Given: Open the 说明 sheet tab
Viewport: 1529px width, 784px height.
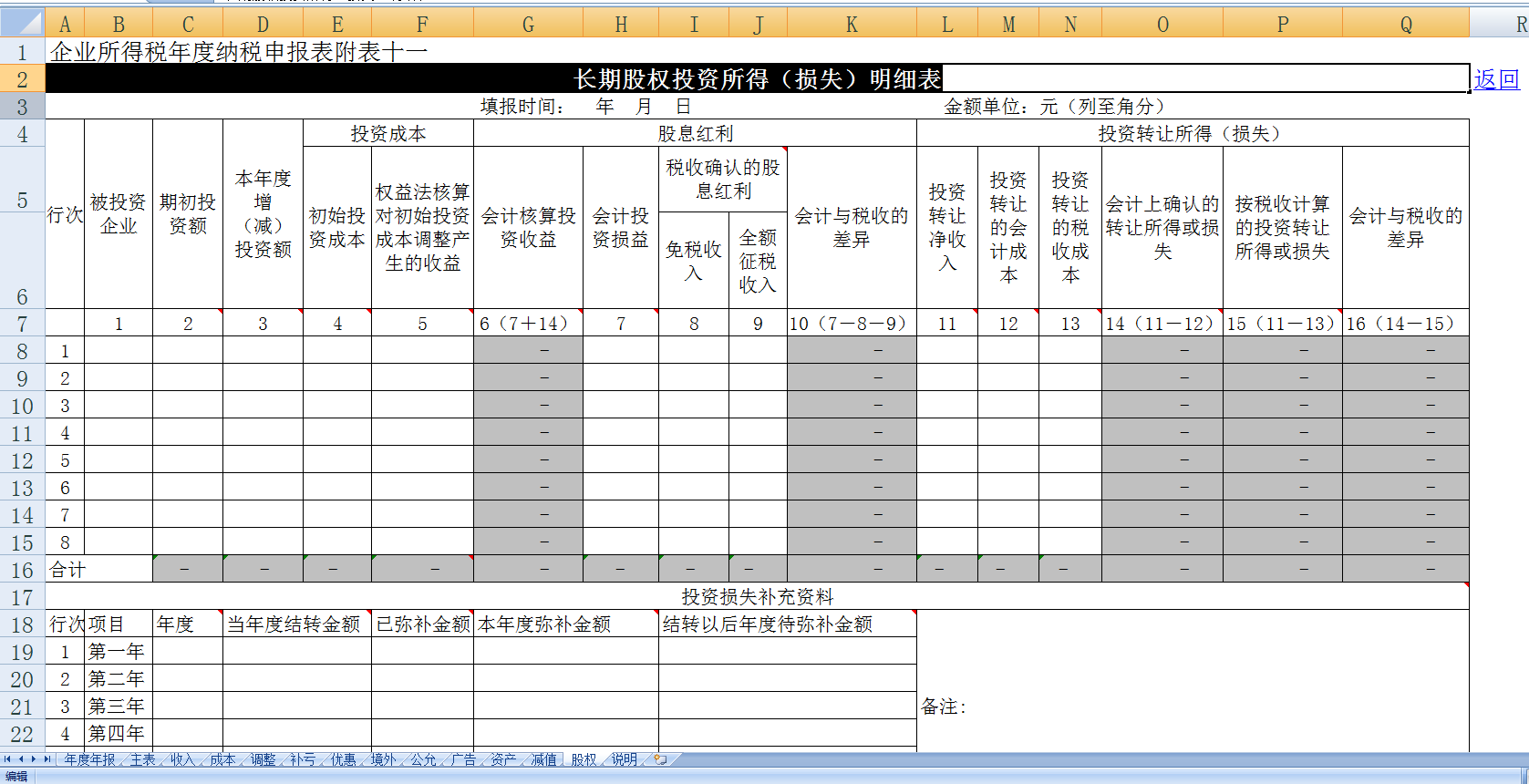Looking at the screenshot, I should [624, 759].
